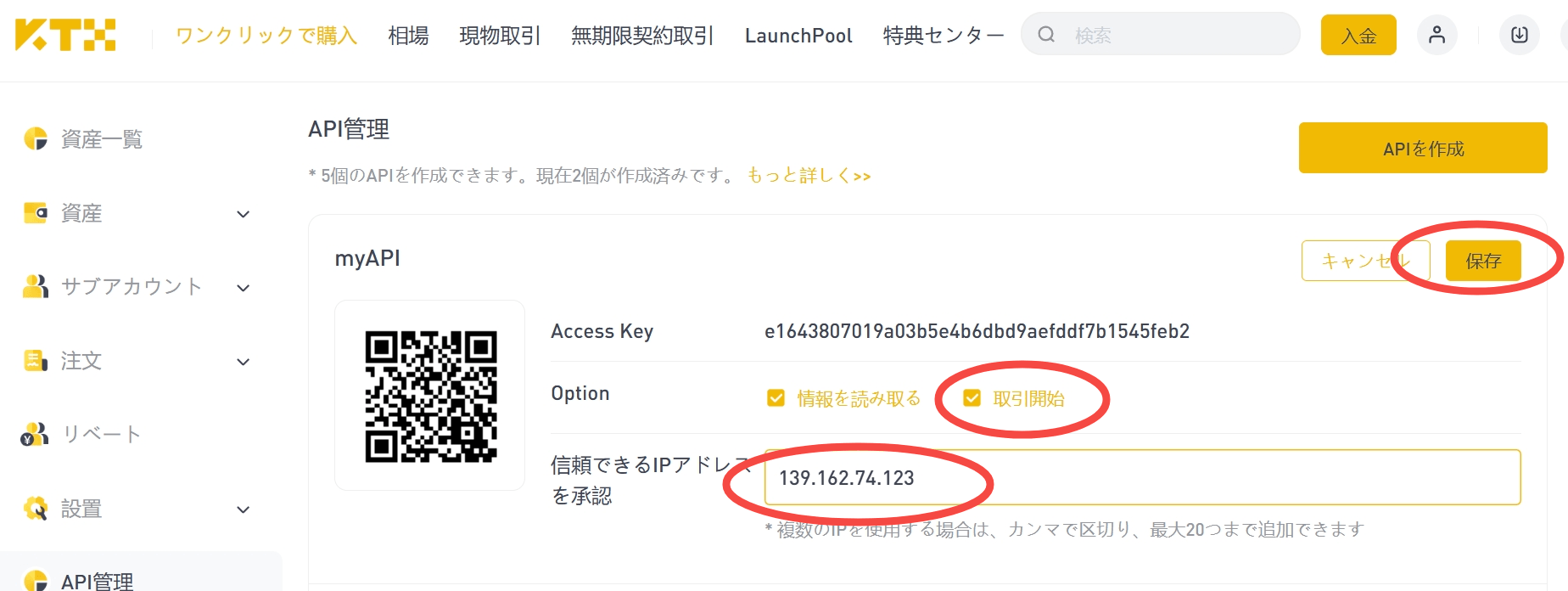Click the 資産 wallet icon

[x=36, y=212]
